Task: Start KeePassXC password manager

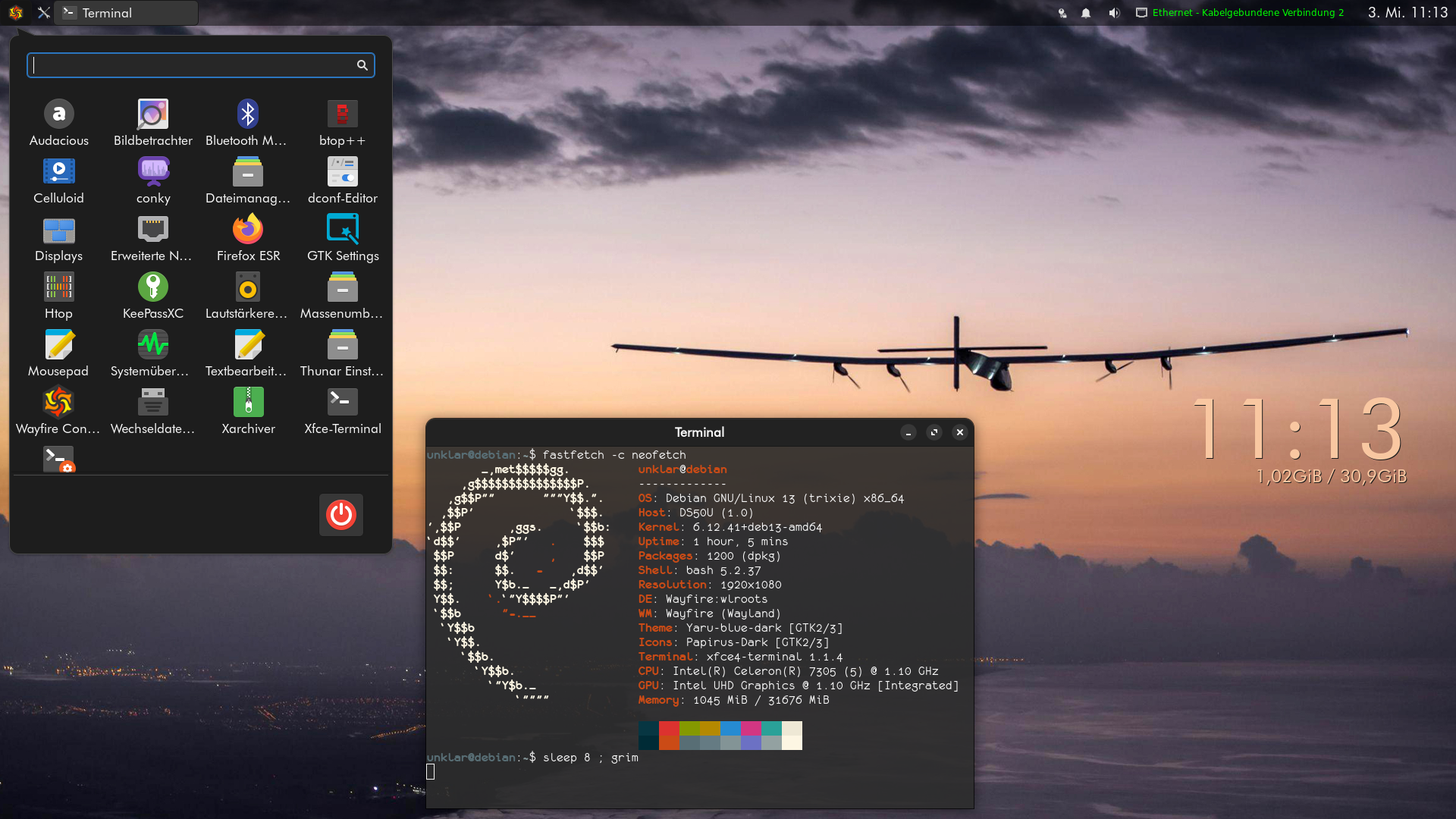Action: [153, 287]
